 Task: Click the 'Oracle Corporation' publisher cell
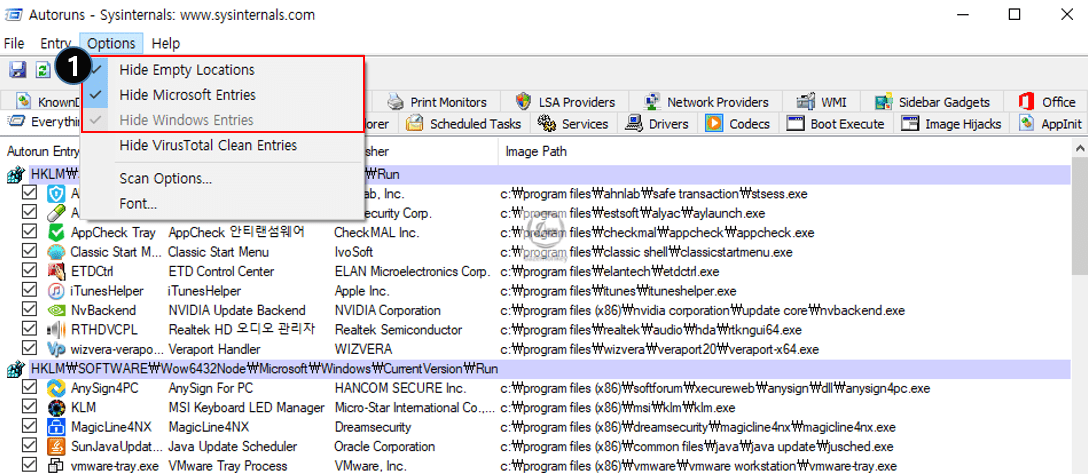tap(383, 446)
